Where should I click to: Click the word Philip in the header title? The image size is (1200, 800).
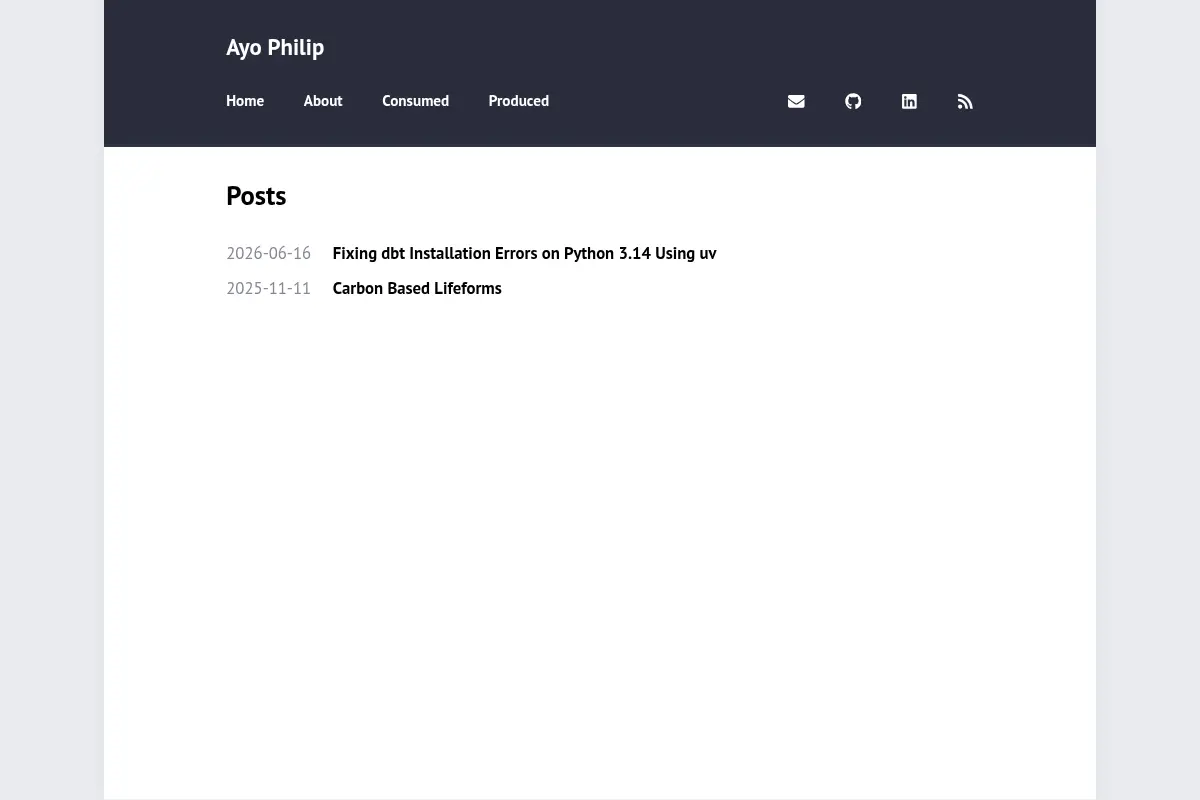[296, 47]
